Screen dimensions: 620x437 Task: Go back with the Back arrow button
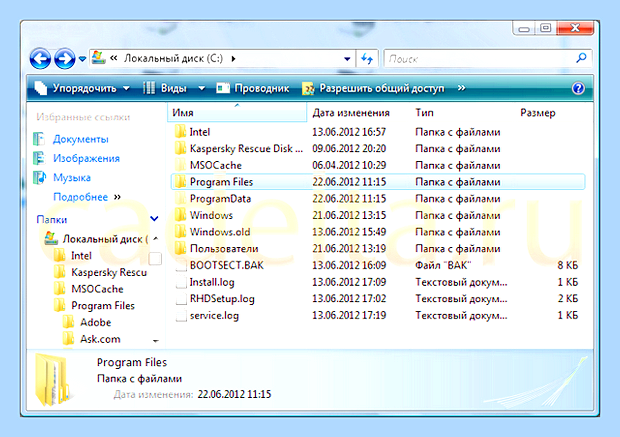pyautogui.click(x=40, y=59)
